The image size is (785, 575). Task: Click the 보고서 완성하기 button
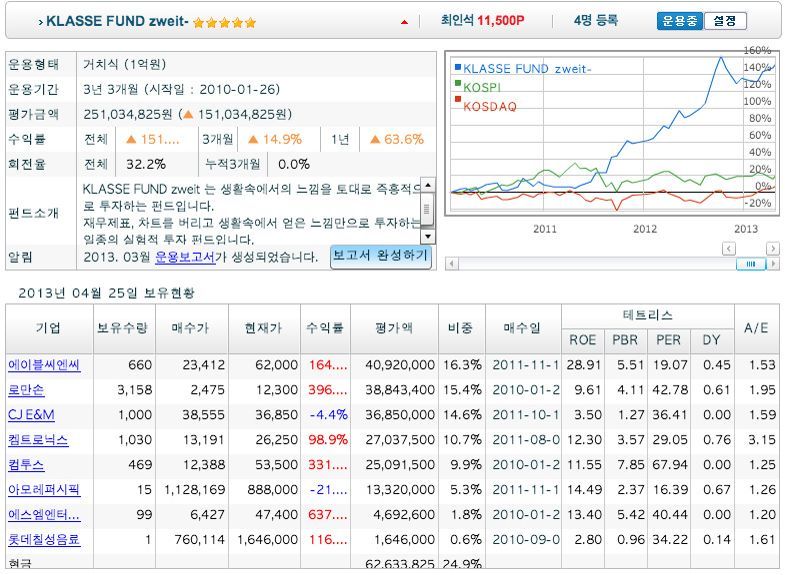[x=380, y=256]
